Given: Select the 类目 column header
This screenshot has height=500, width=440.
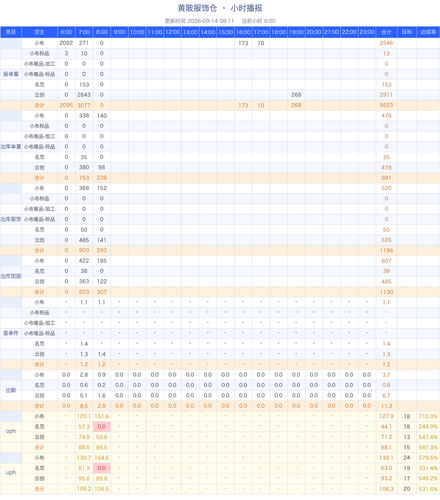Looking at the screenshot, I should [x=11, y=32].
